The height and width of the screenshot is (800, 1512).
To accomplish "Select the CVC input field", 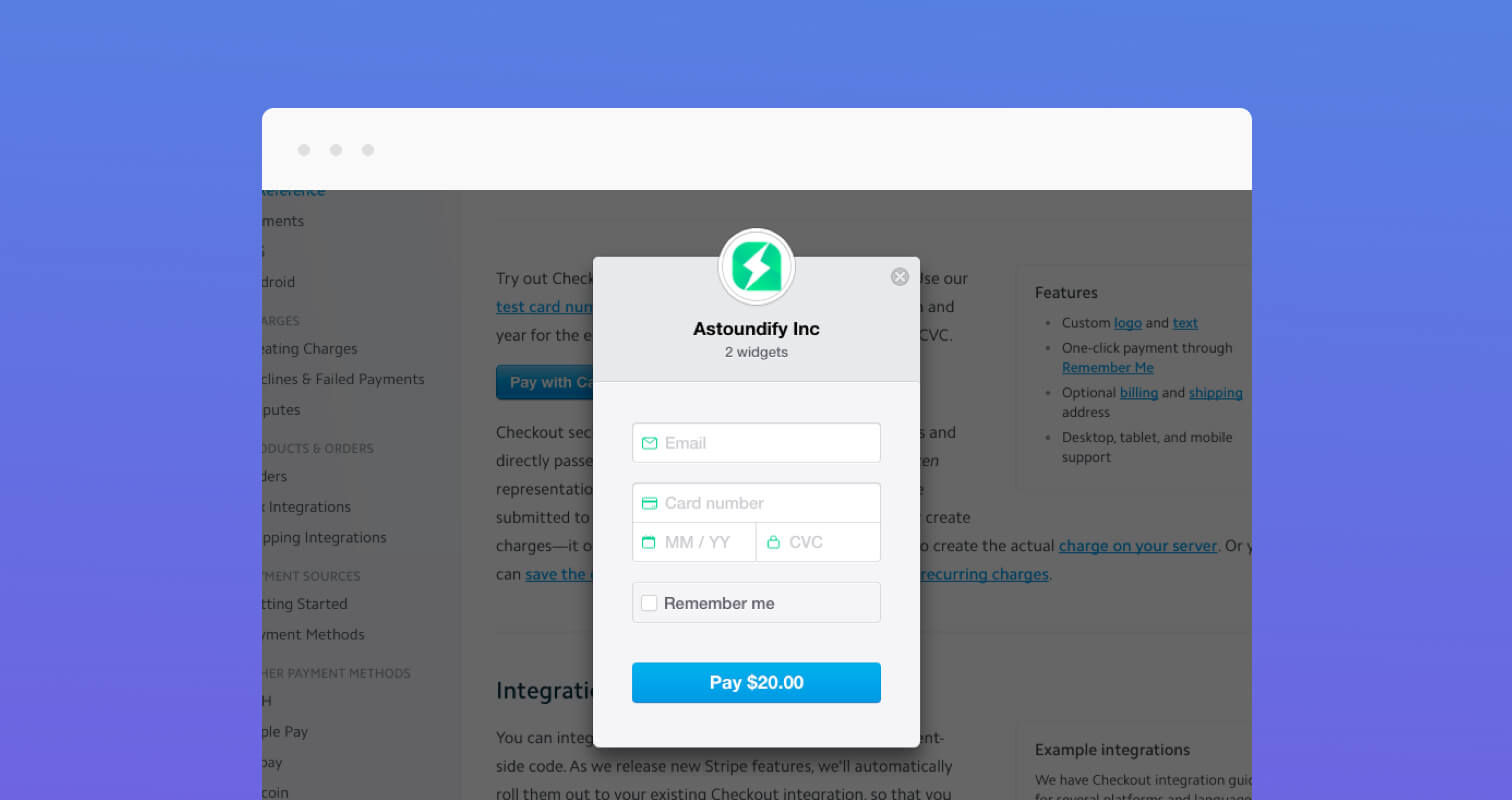I will 819,542.
